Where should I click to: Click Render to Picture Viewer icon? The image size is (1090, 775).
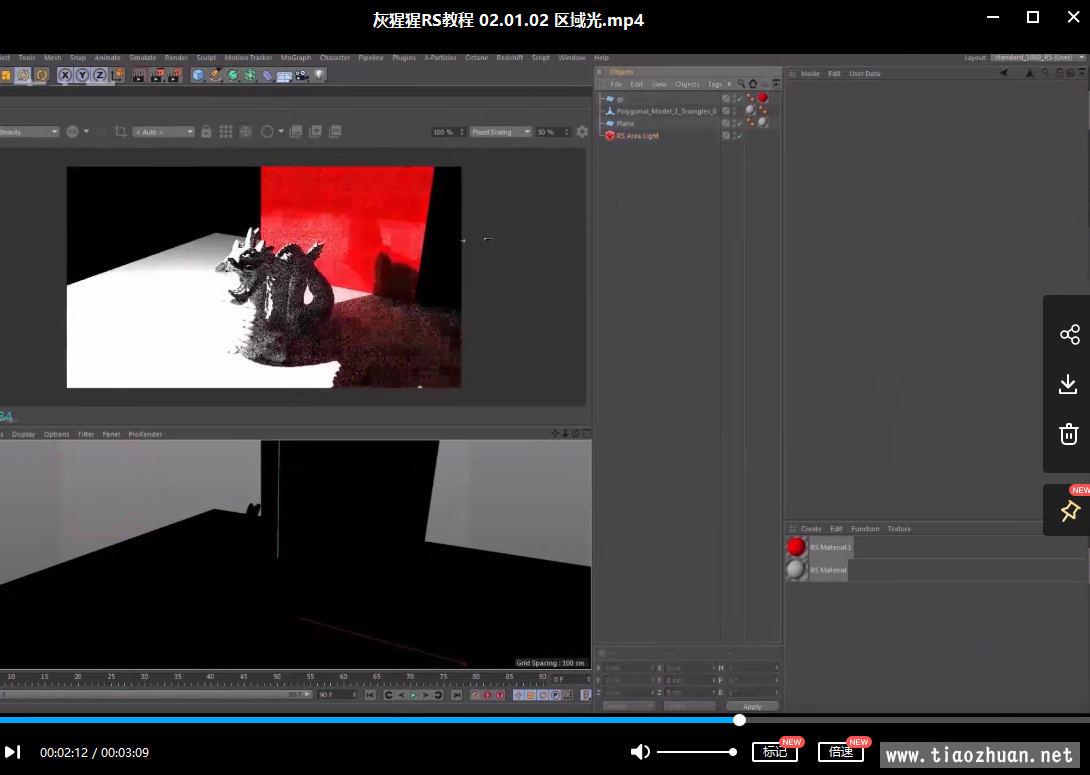click(156, 75)
